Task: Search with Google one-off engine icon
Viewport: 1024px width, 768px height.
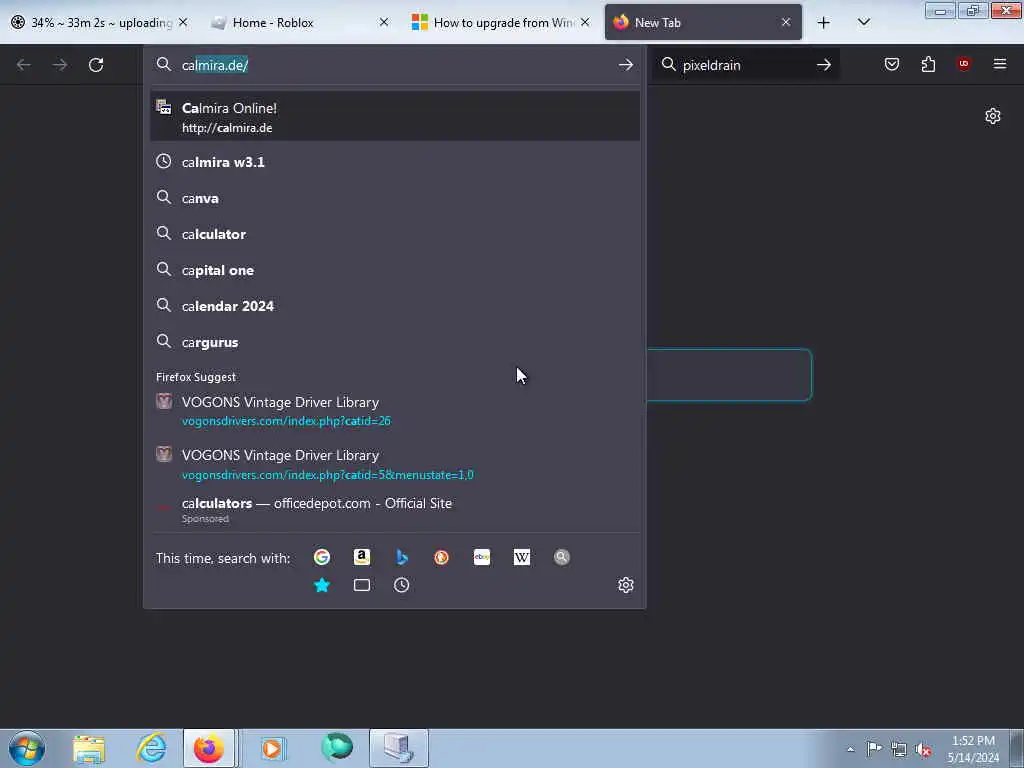Action: pos(321,557)
